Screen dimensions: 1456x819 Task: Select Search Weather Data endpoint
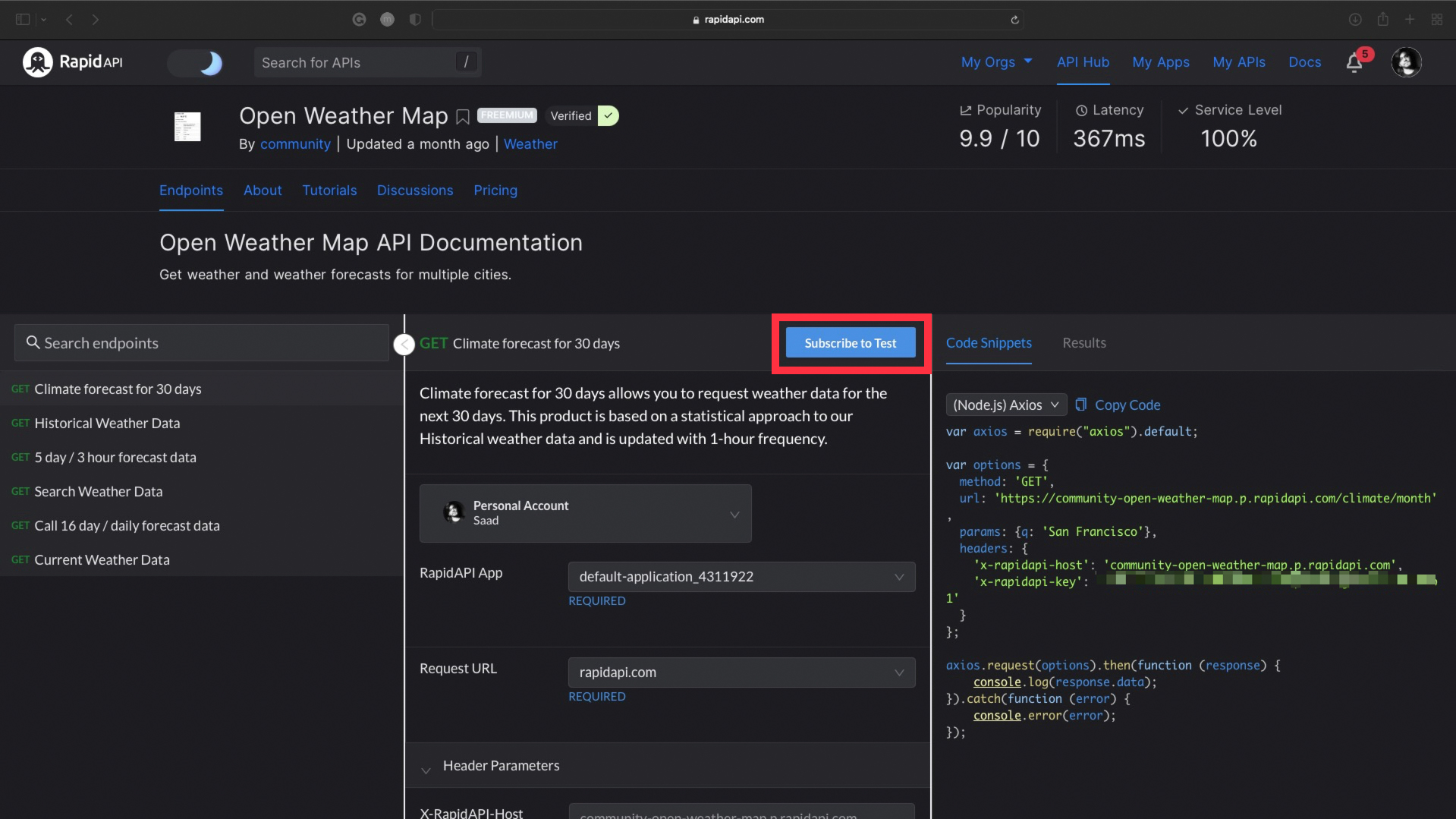point(202,491)
